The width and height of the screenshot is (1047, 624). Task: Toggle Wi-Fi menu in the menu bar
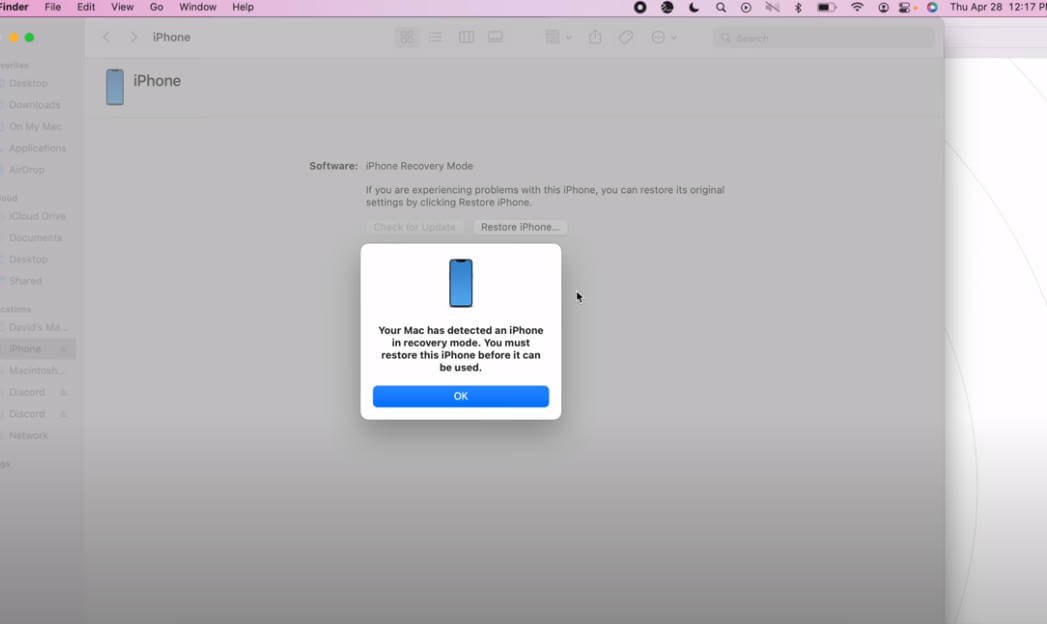pos(857,7)
